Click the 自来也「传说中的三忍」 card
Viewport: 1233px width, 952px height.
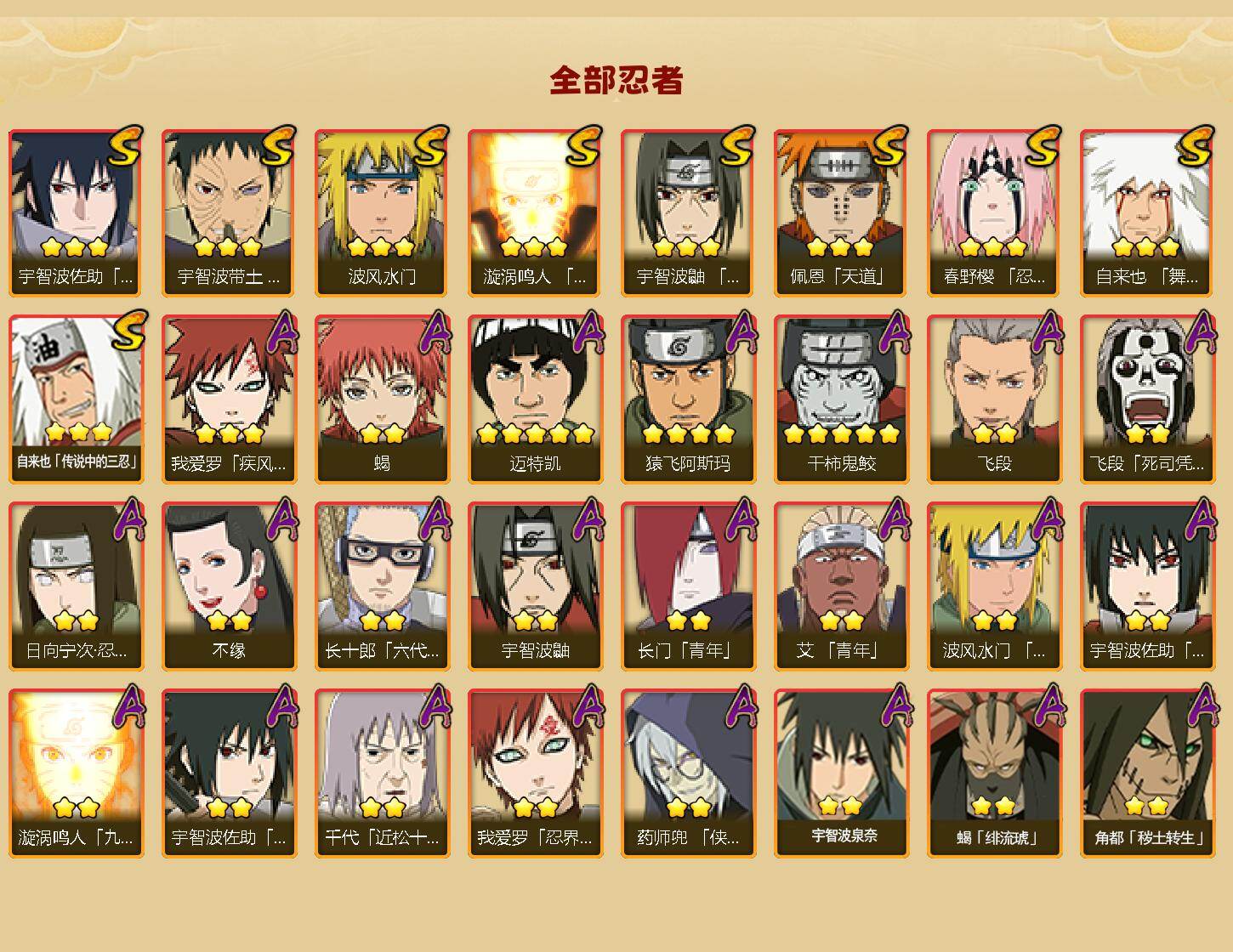click(x=76, y=399)
